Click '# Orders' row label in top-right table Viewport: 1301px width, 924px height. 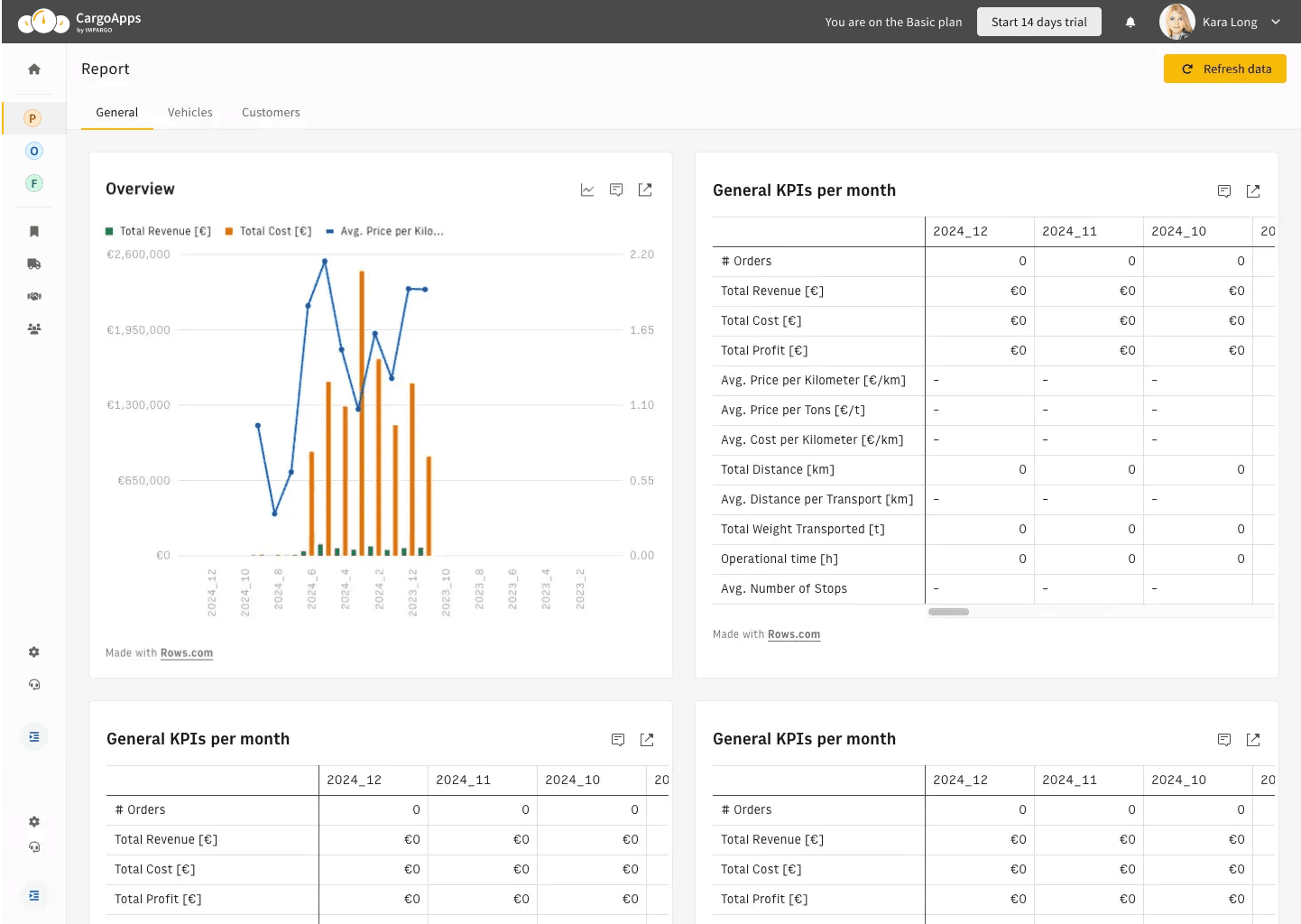tap(746, 262)
